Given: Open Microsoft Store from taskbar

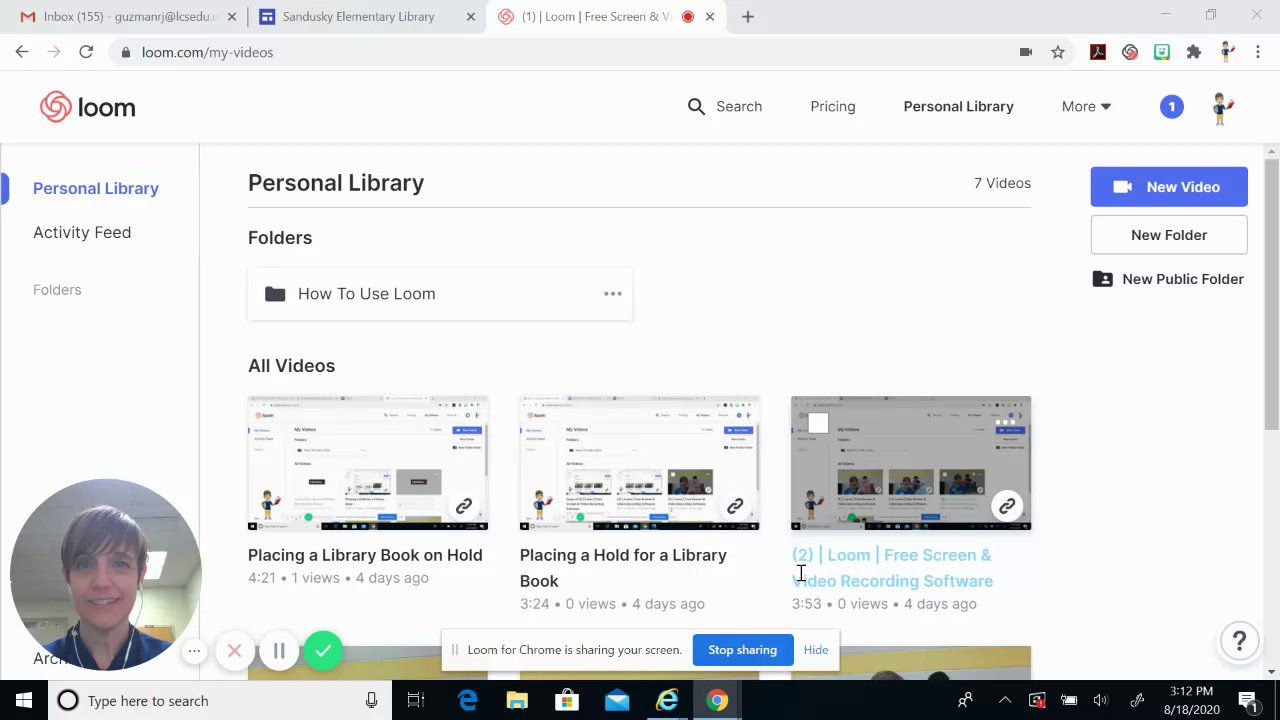Looking at the screenshot, I should pos(567,701).
